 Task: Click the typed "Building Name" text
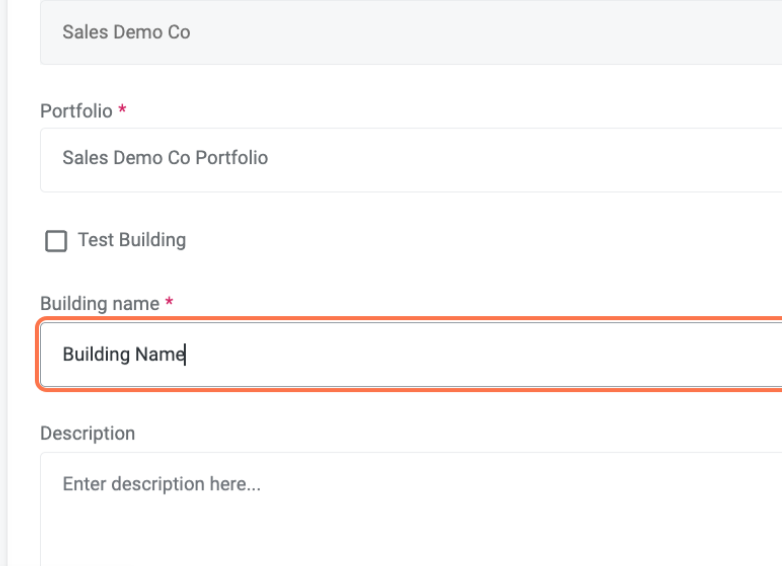point(123,355)
